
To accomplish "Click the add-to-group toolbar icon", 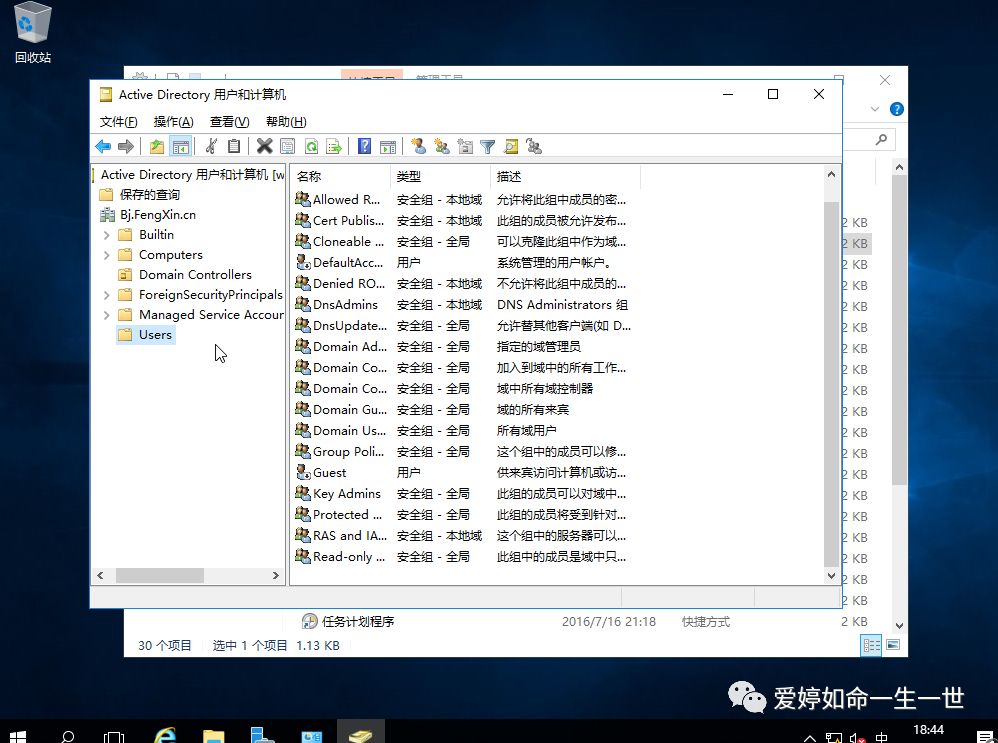I will point(534,146).
